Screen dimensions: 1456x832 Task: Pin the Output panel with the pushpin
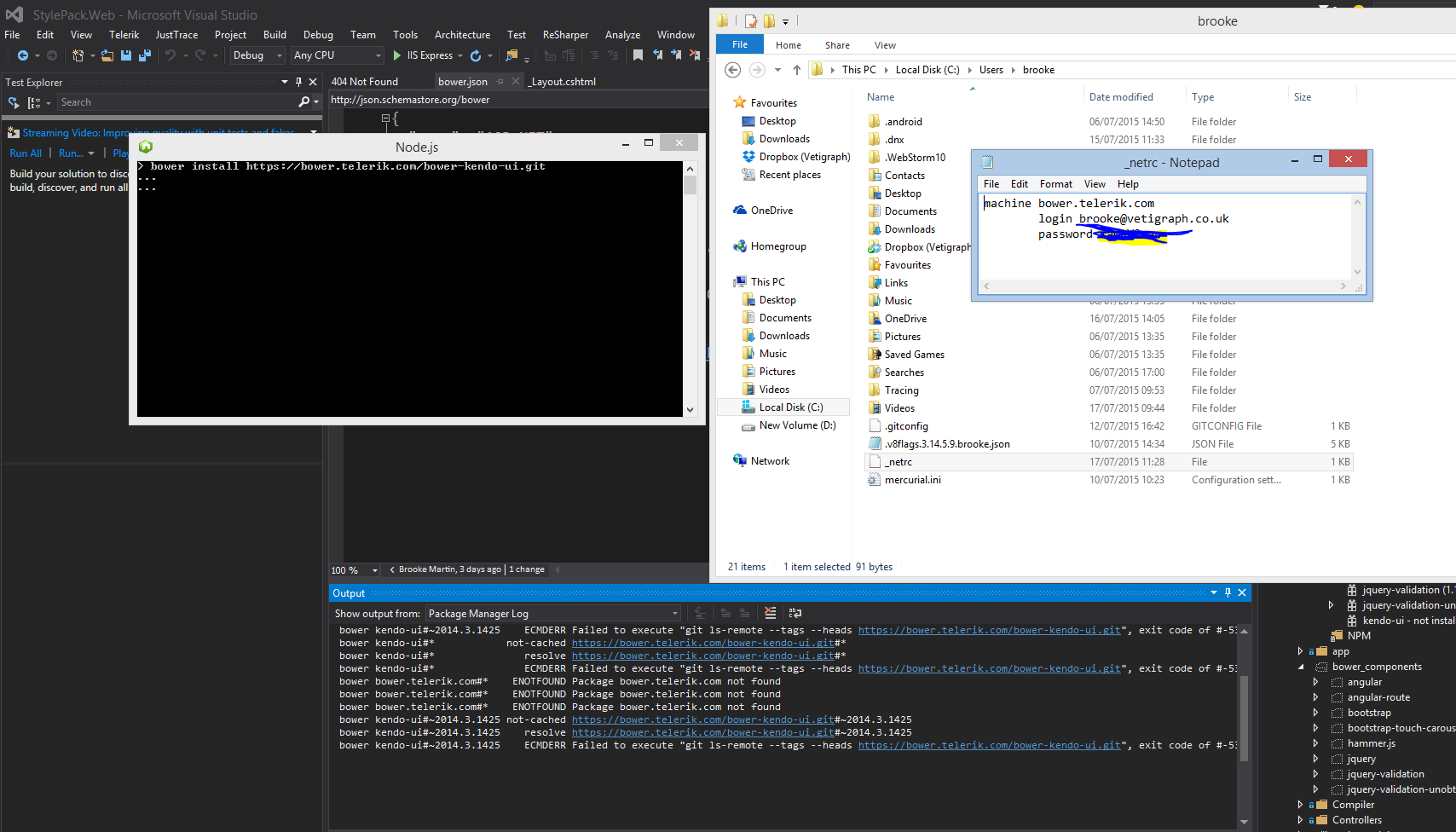[1228, 592]
